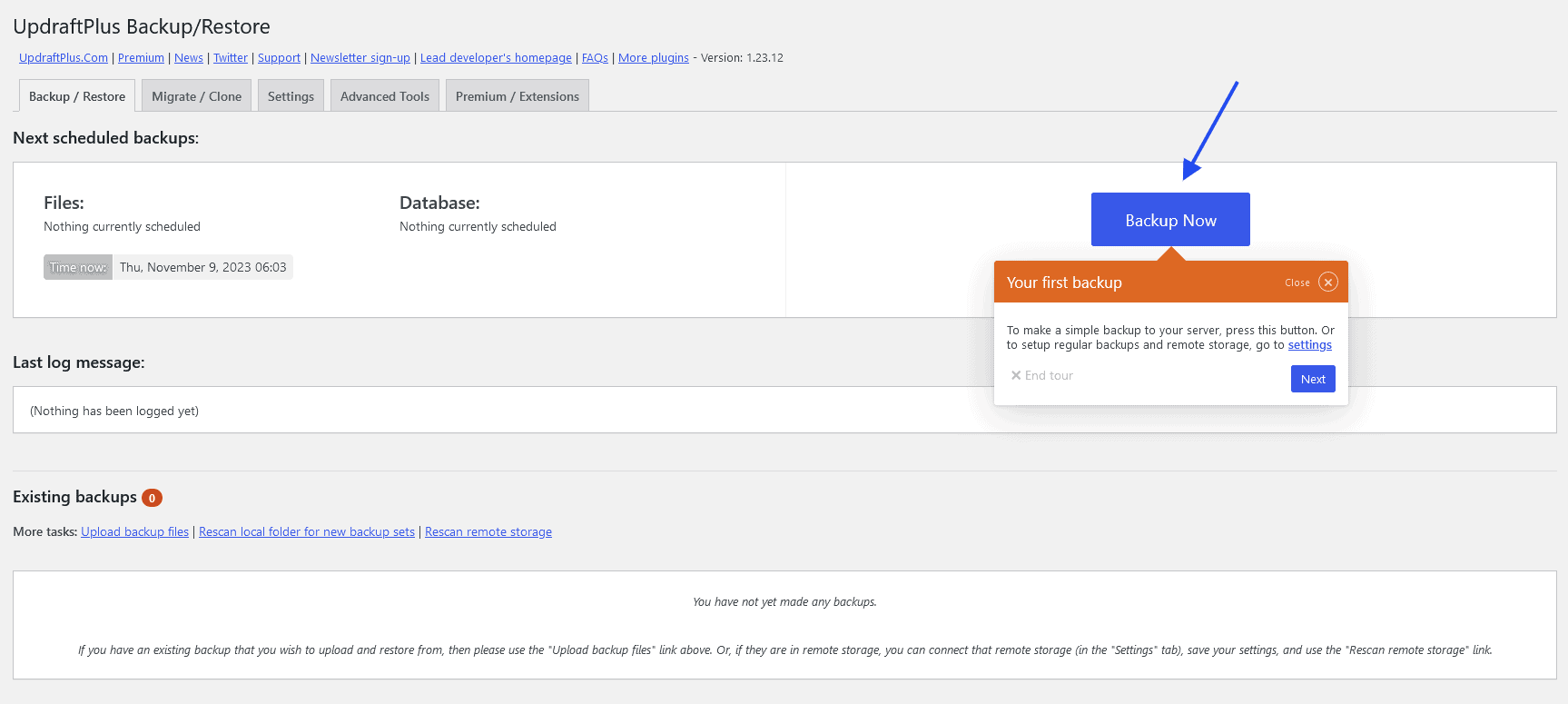Image resolution: width=1568 pixels, height=704 pixels.
Task: Go to Premium / Extensions tab
Action: 517,96
